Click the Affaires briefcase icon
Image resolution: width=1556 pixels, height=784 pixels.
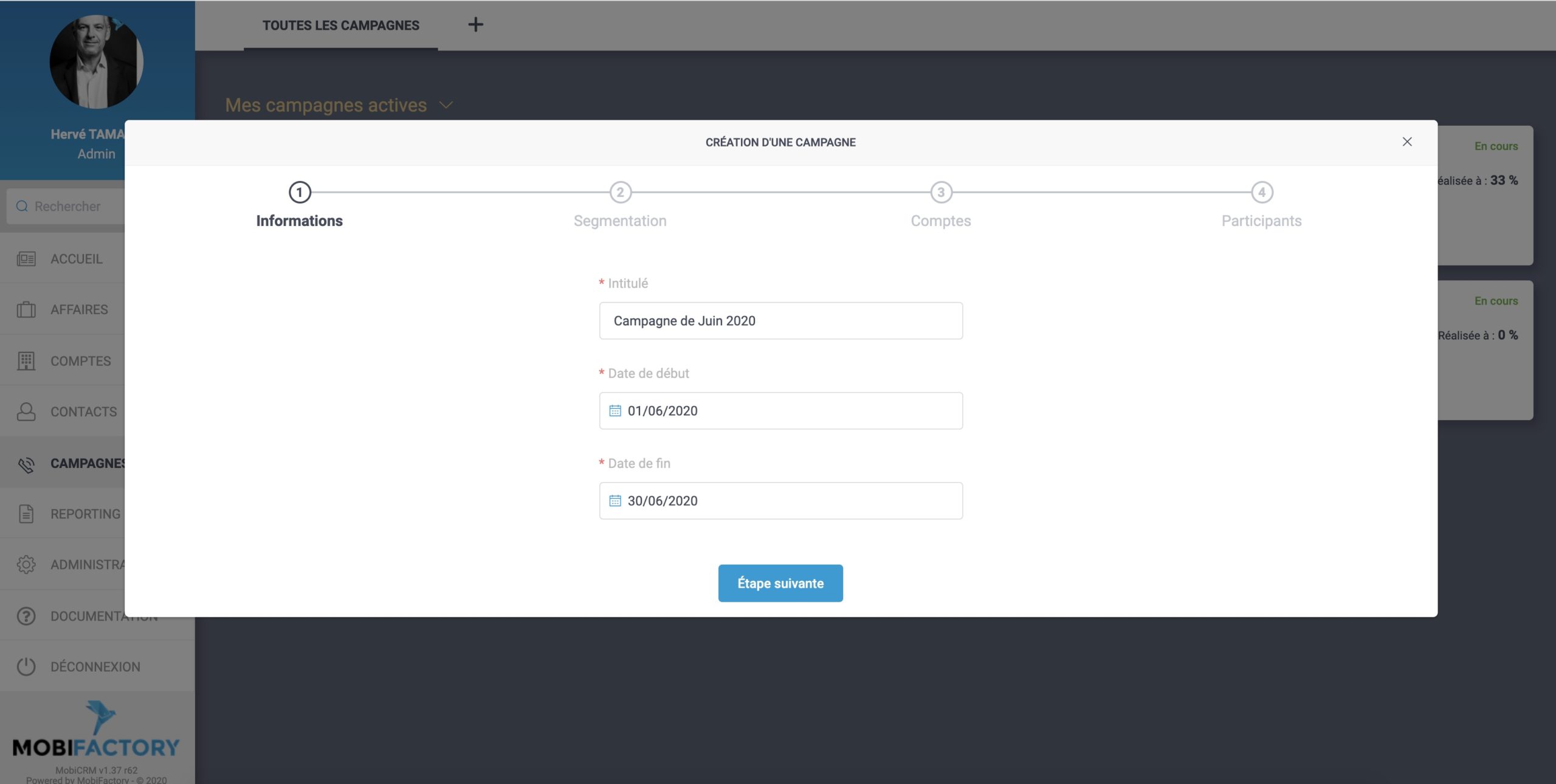coord(26,310)
